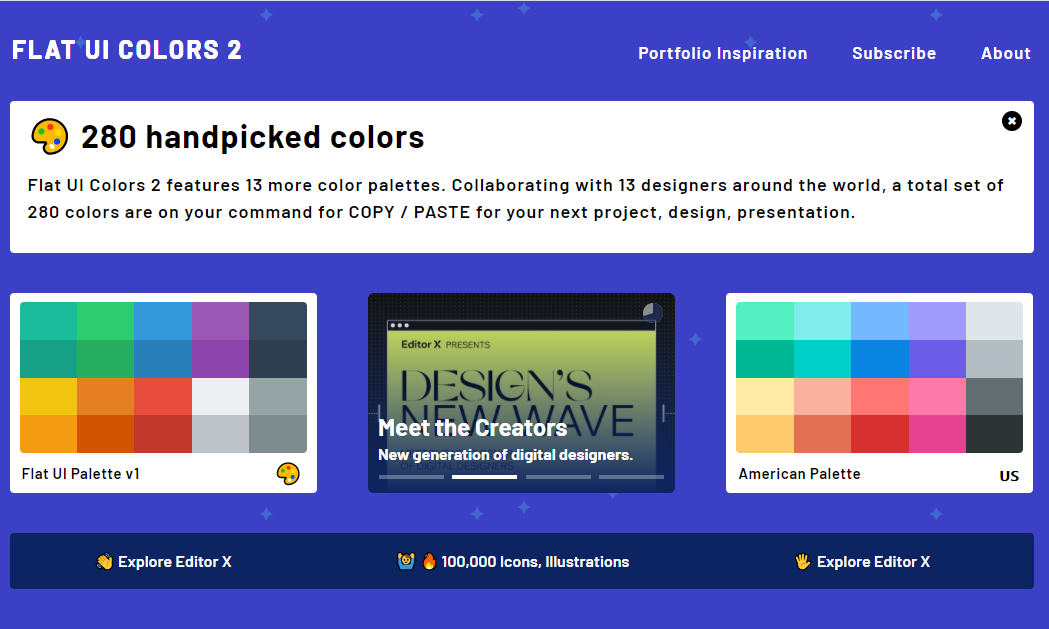1049x629 pixels.
Task: Open the American Palette title
Action: (x=799, y=474)
